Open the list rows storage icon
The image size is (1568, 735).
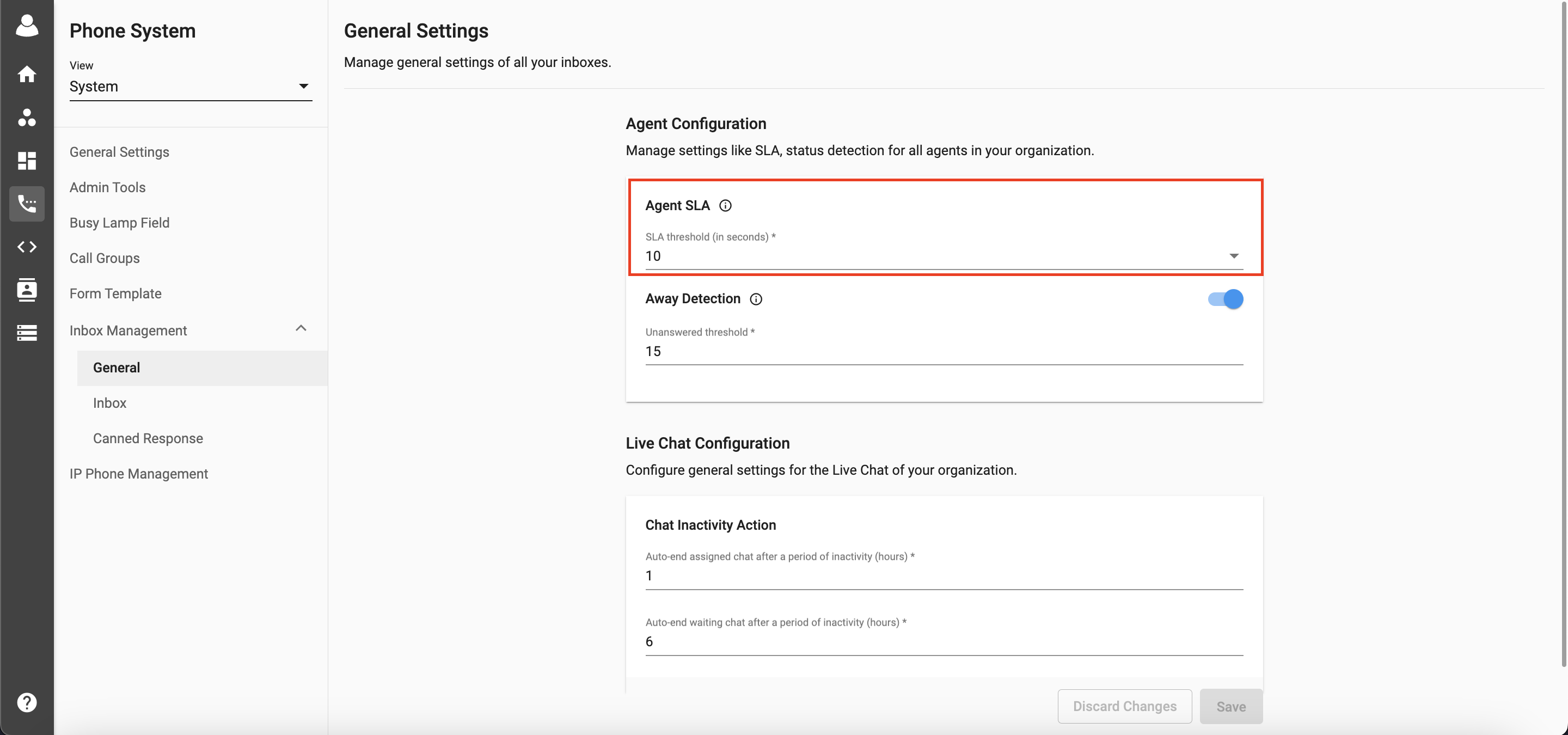click(27, 333)
